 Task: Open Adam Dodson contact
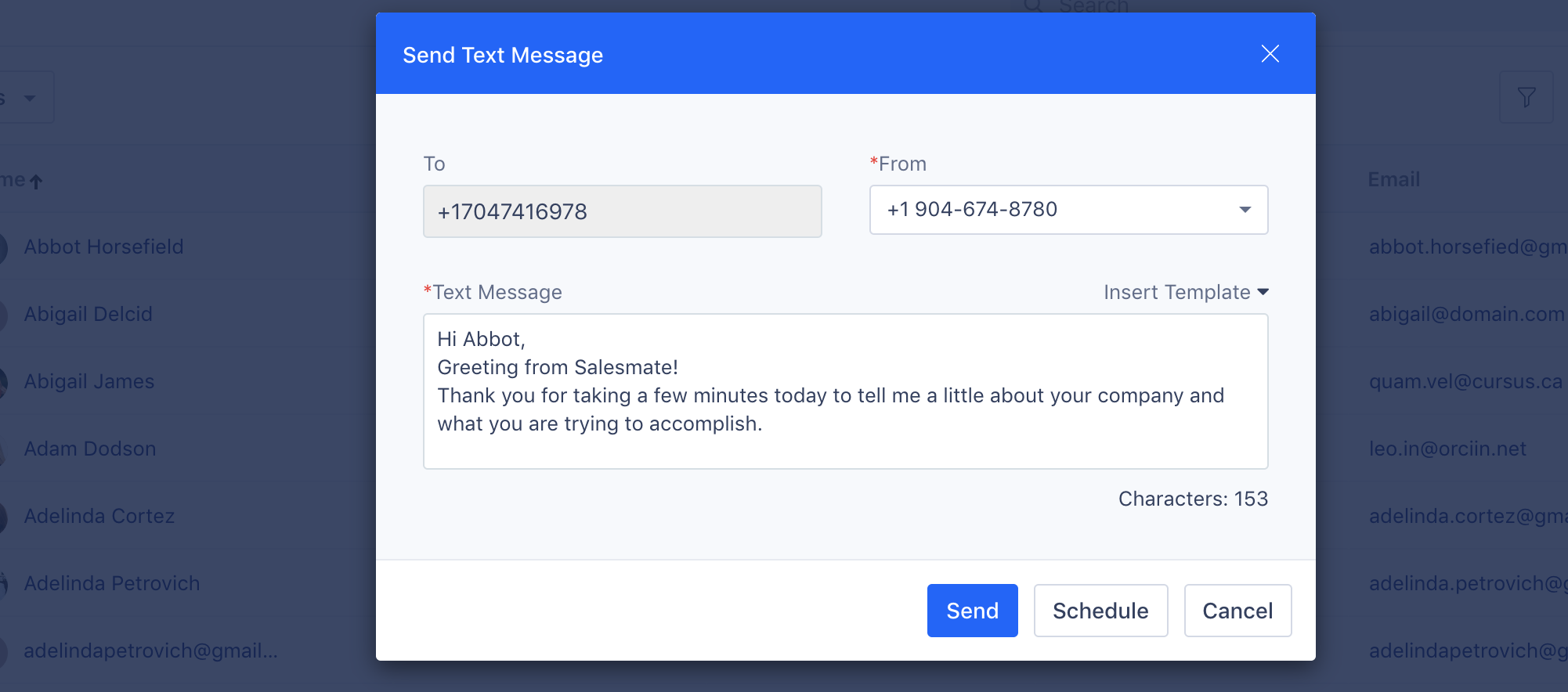point(89,449)
